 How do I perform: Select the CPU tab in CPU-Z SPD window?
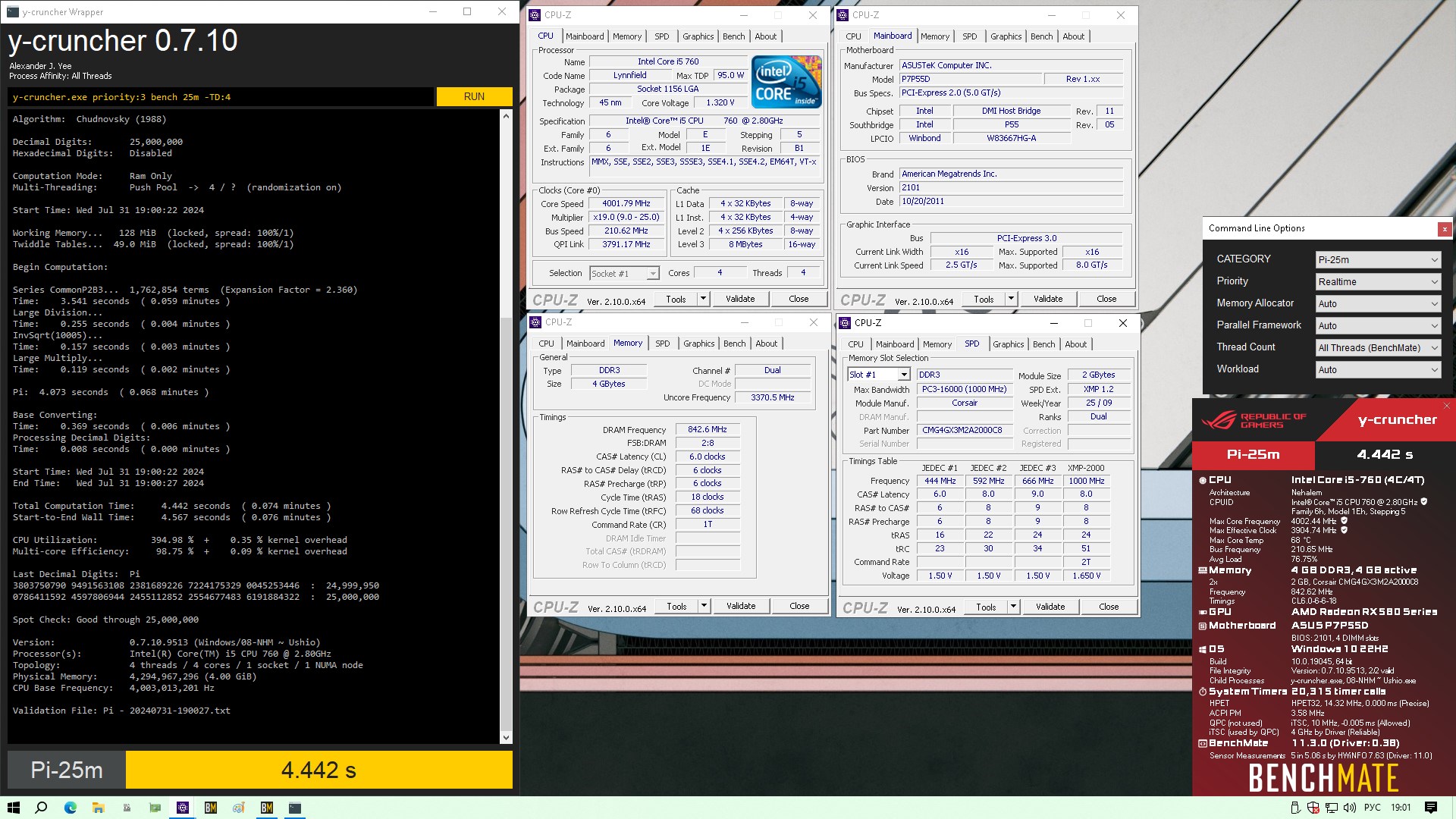[x=855, y=344]
